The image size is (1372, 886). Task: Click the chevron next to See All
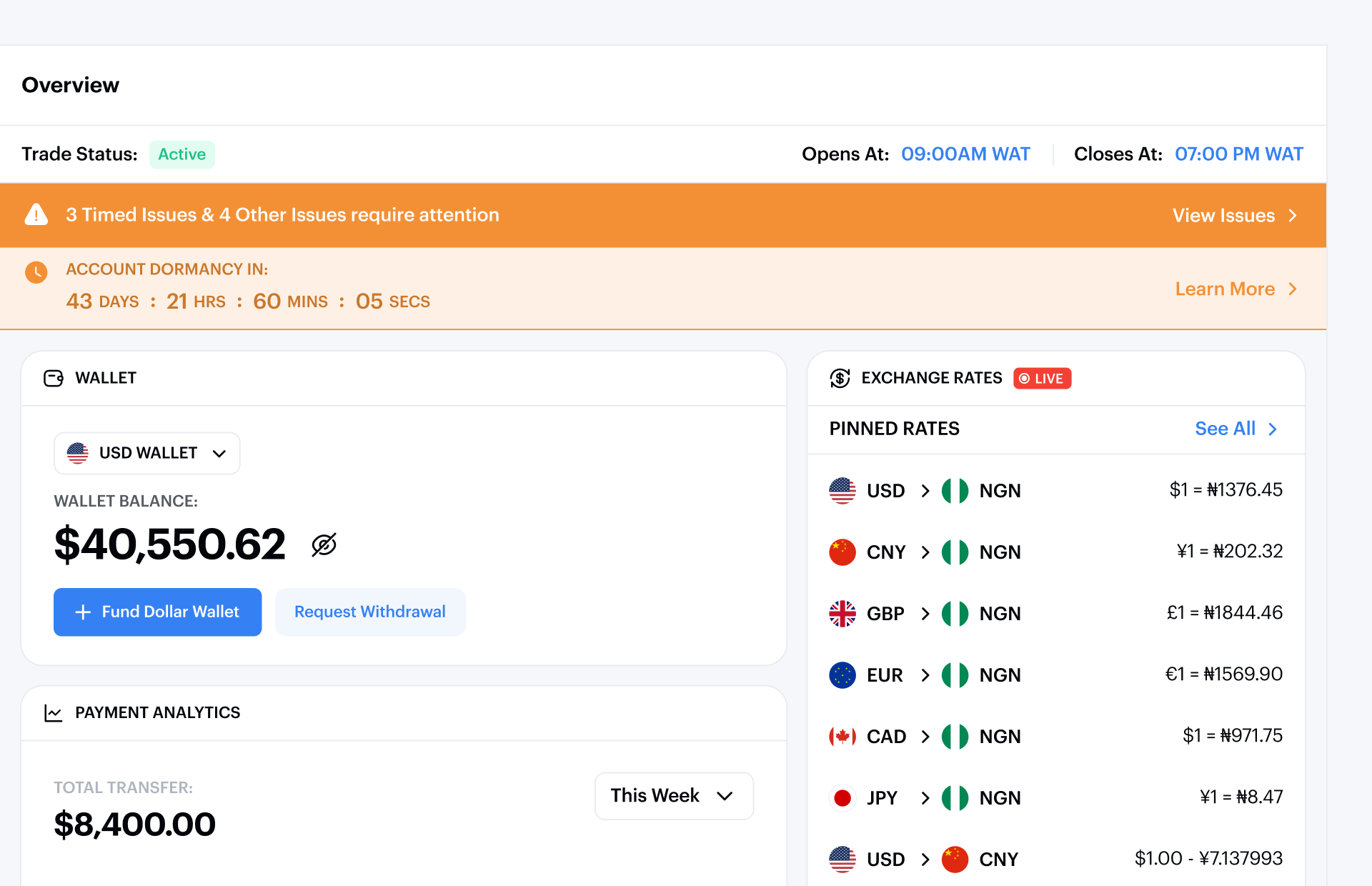(1273, 429)
